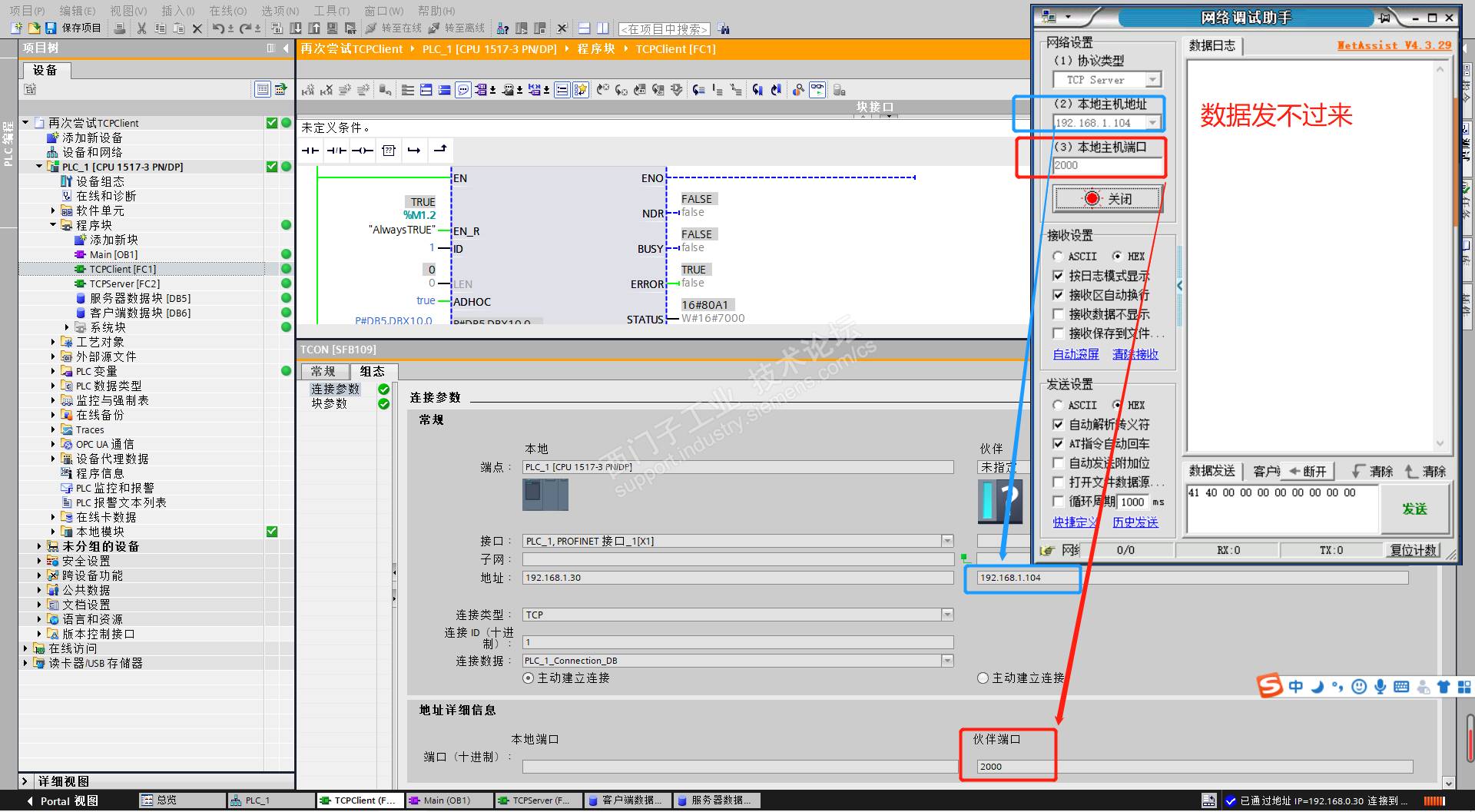The height and width of the screenshot is (812, 1475).
Task: Collapse the 项目树 panel with arrow
Action: [x=286, y=48]
